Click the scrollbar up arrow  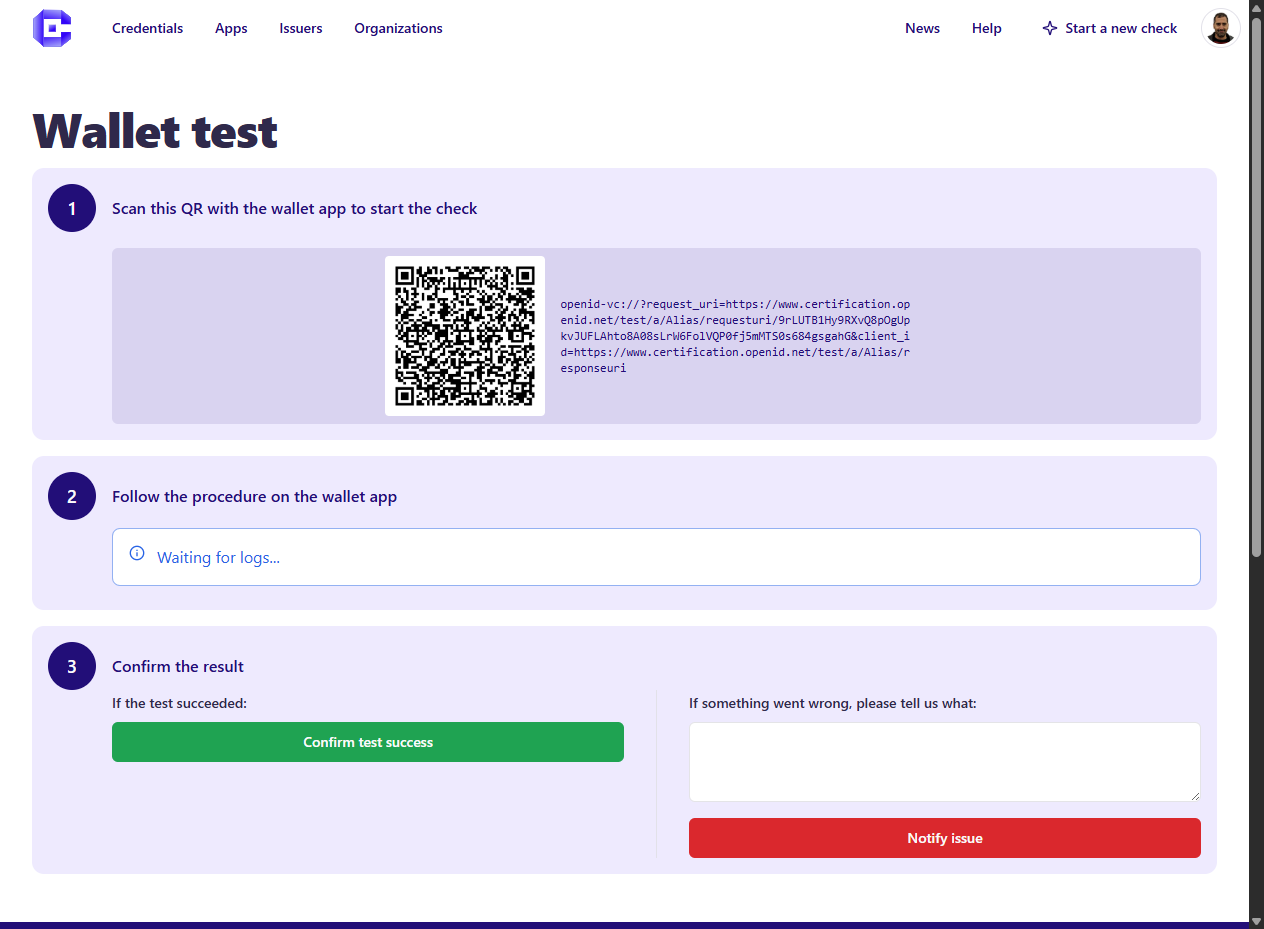(x=1257, y=7)
